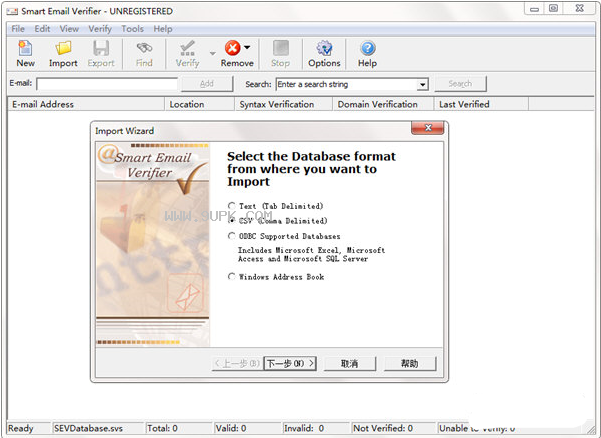Open the Search string combo box arrow
This screenshot has height=438, width=601.
pyautogui.click(x=422, y=84)
